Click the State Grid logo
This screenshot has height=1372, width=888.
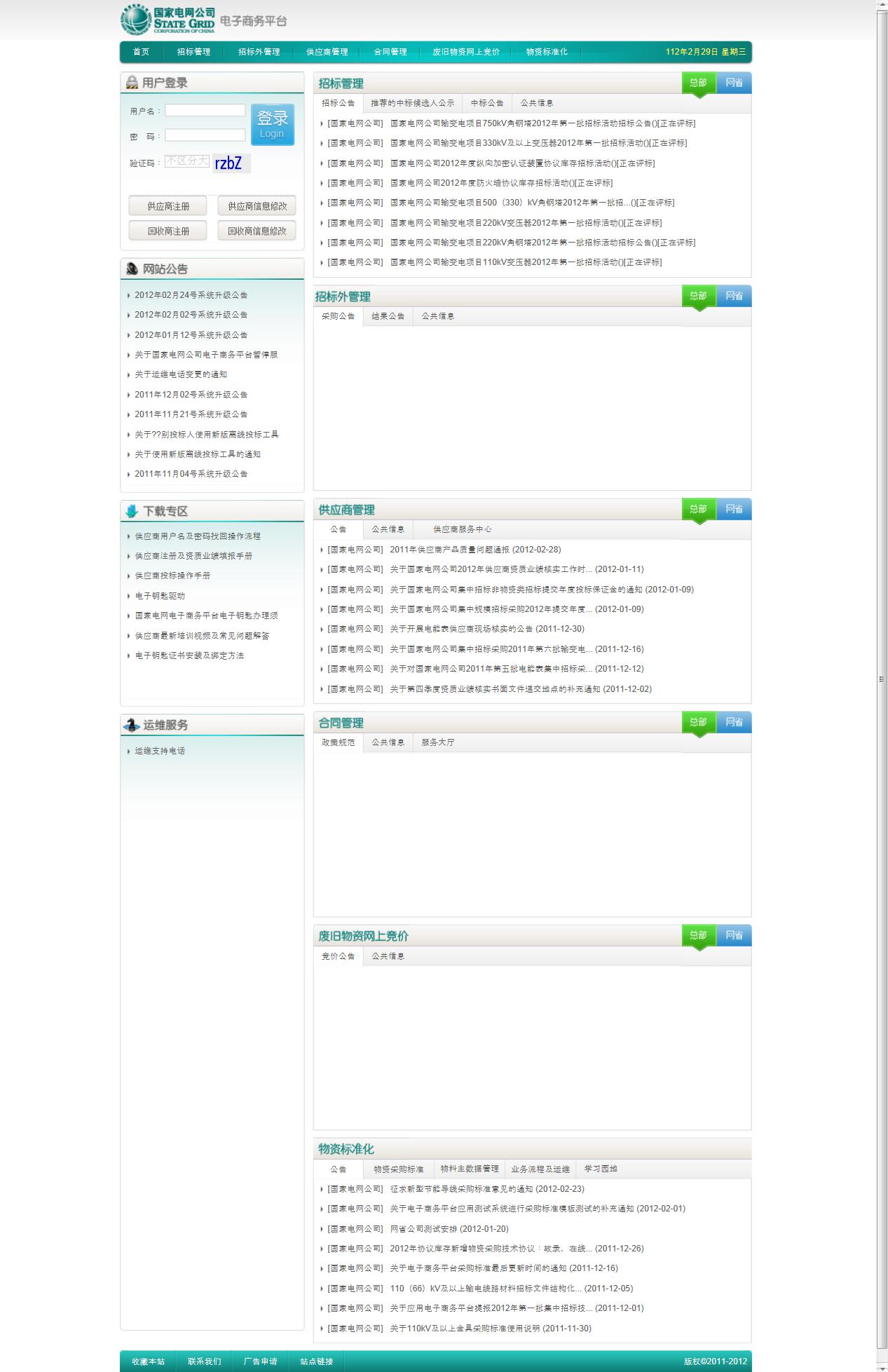[x=168, y=20]
